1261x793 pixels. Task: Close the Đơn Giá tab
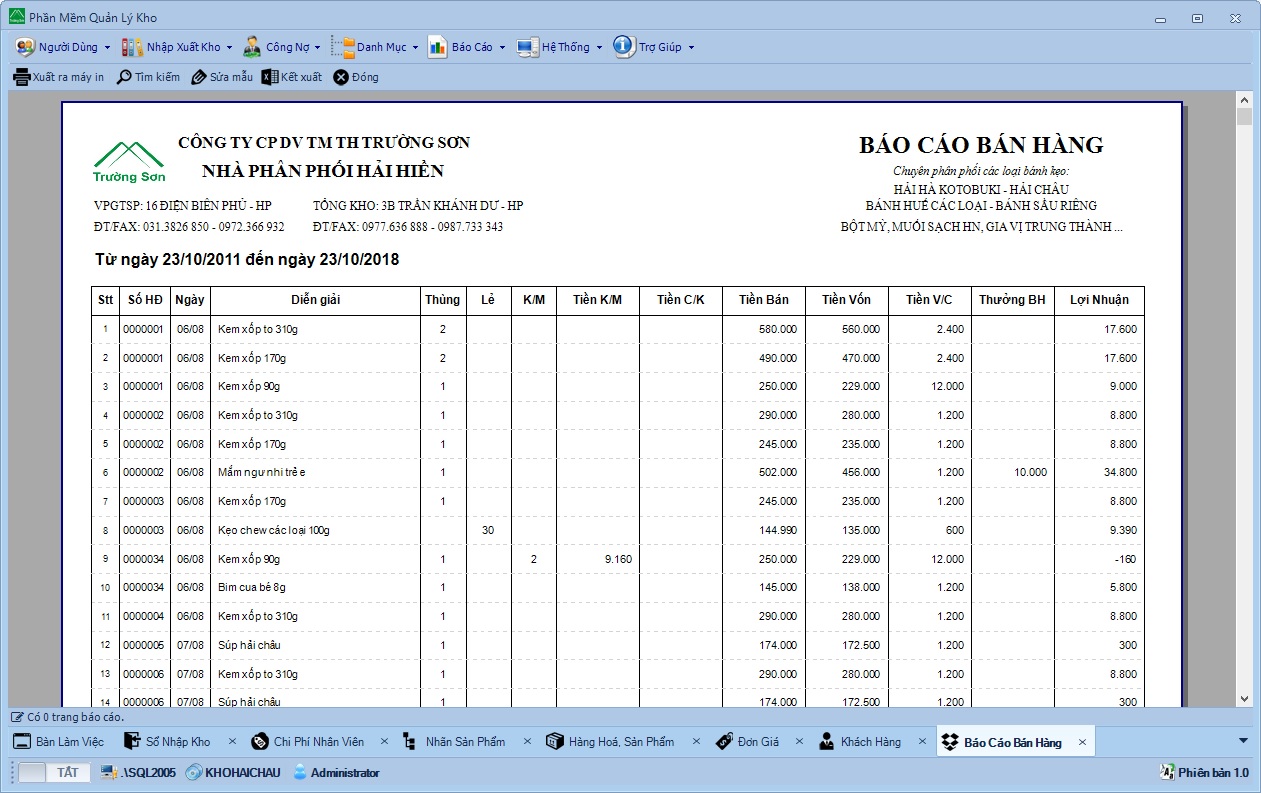pyautogui.click(x=797, y=742)
